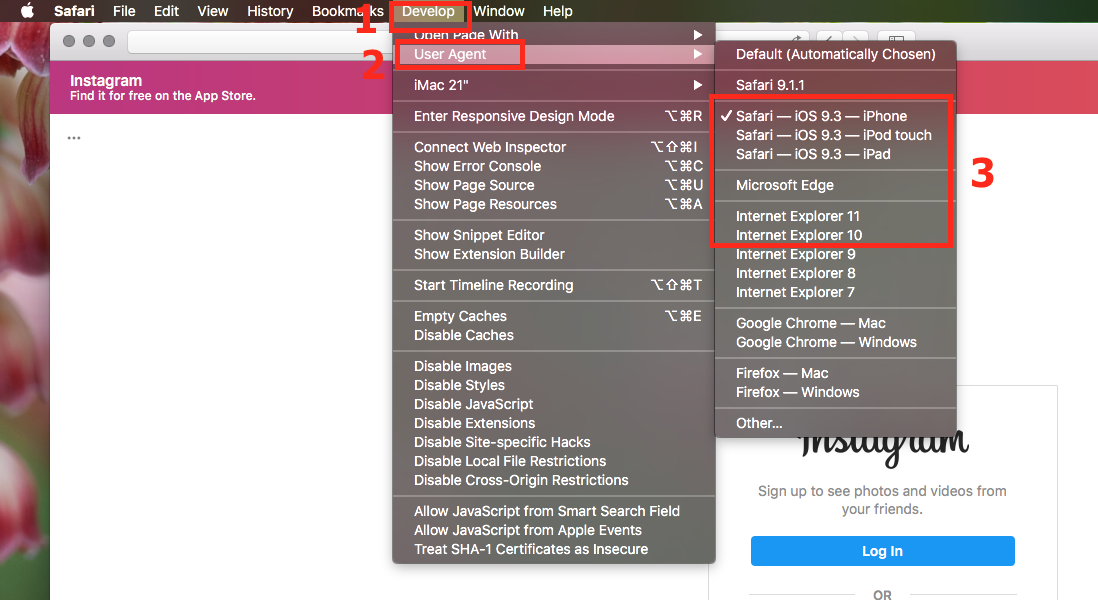1098x600 pixels.
Task: Click the Log In button
Action: (x=882, y=551)
